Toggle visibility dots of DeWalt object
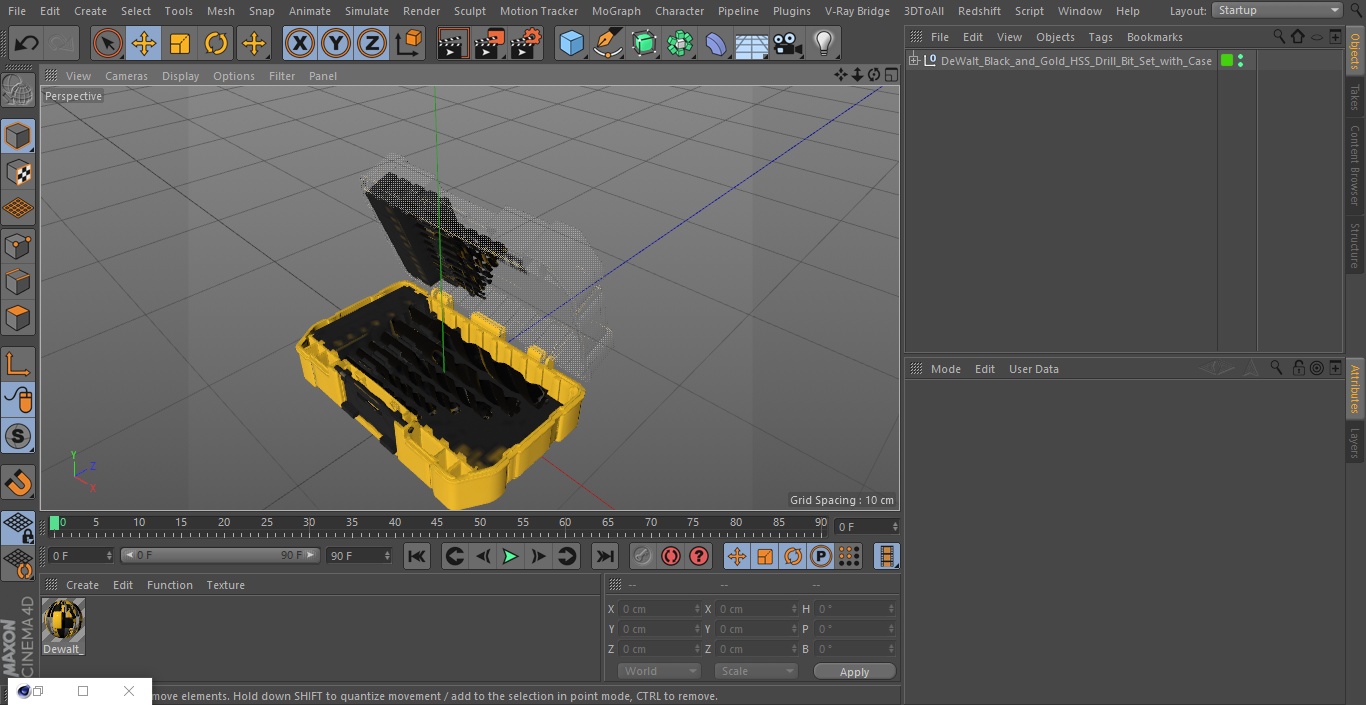The height and width of the screenshot is (705, 1366). [x=1240, y=61]
